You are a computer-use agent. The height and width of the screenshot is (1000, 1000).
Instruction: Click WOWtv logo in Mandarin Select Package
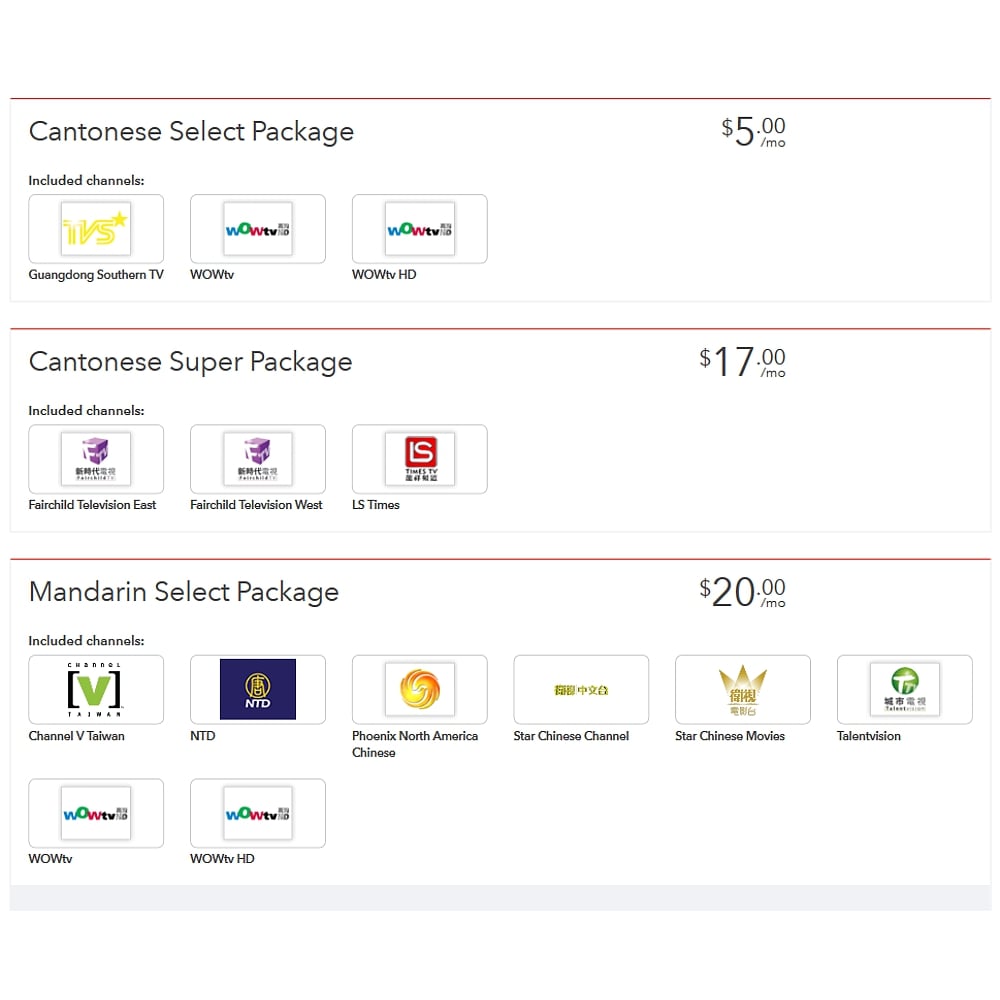[96, 813]
